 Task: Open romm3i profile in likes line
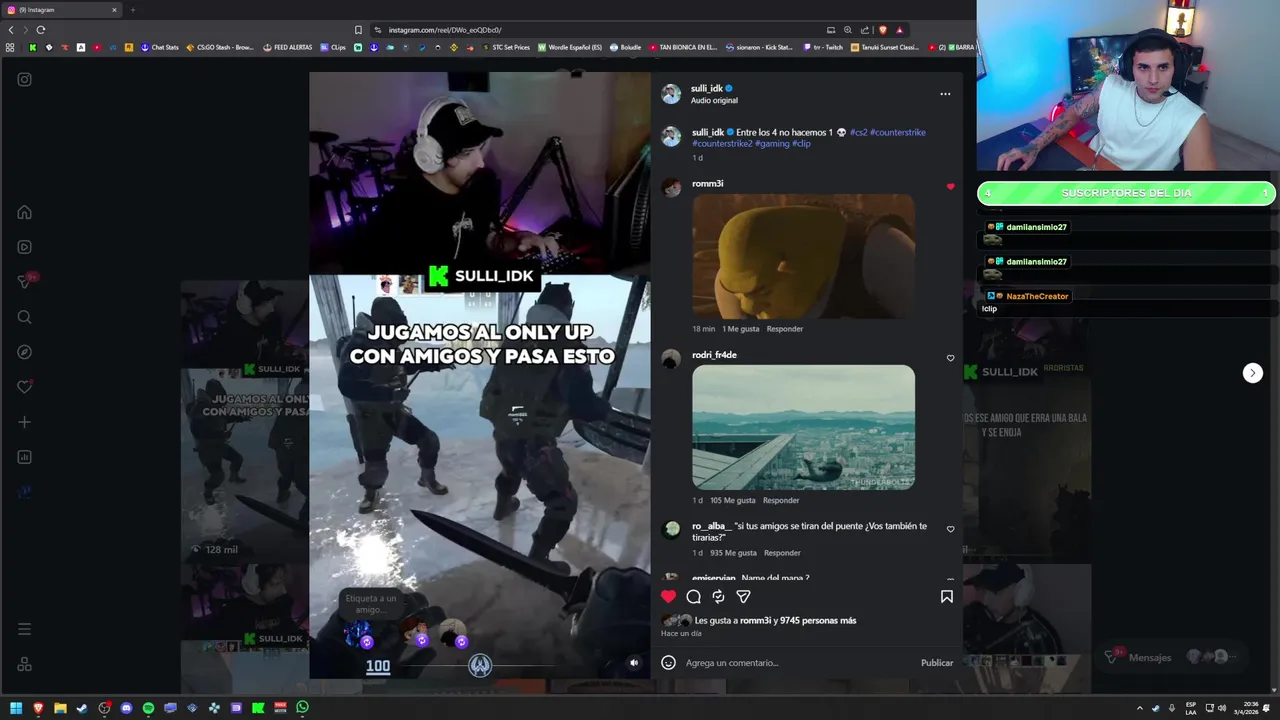tap(755, 621)
